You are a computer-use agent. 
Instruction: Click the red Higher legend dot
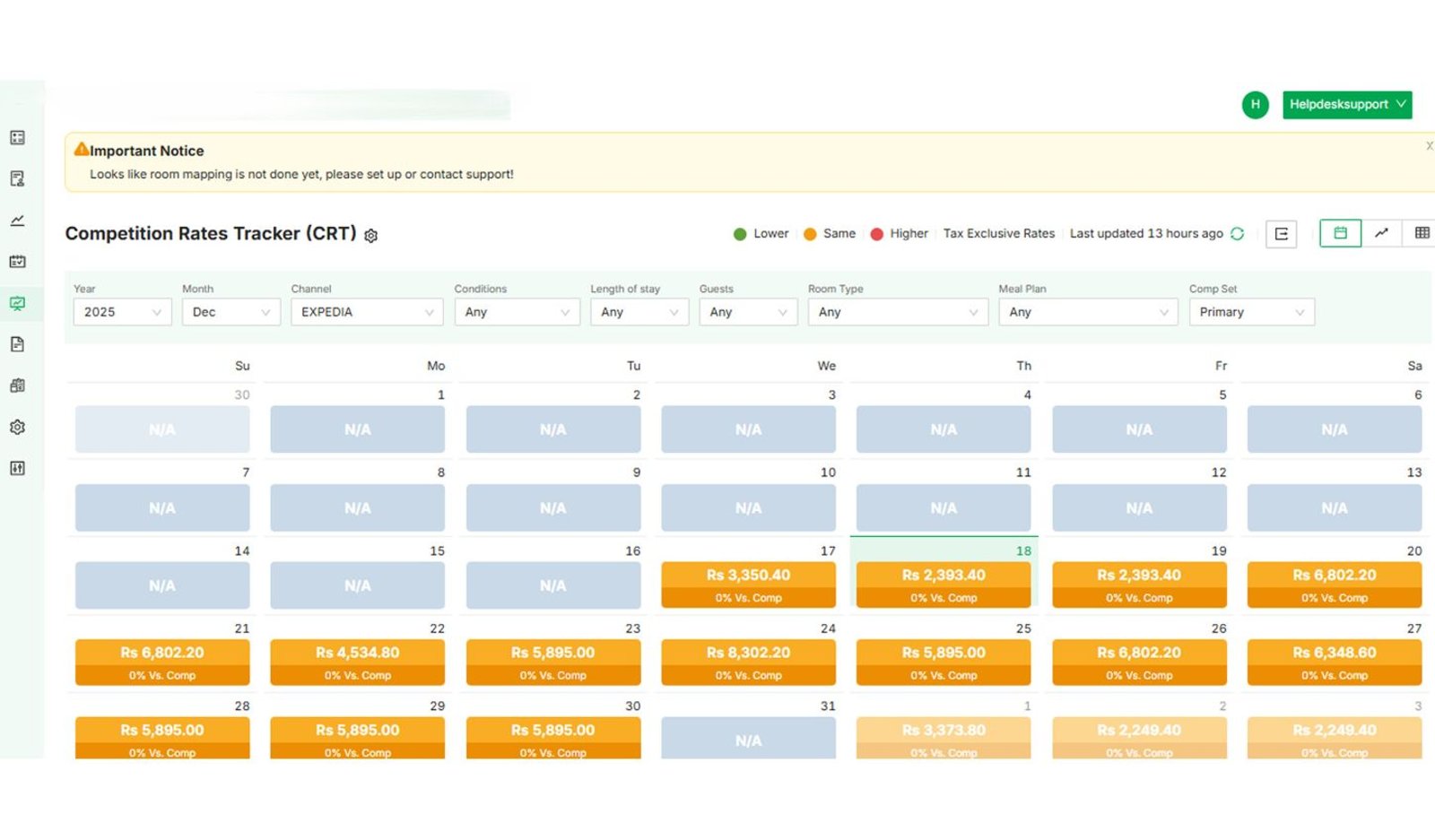877,234
